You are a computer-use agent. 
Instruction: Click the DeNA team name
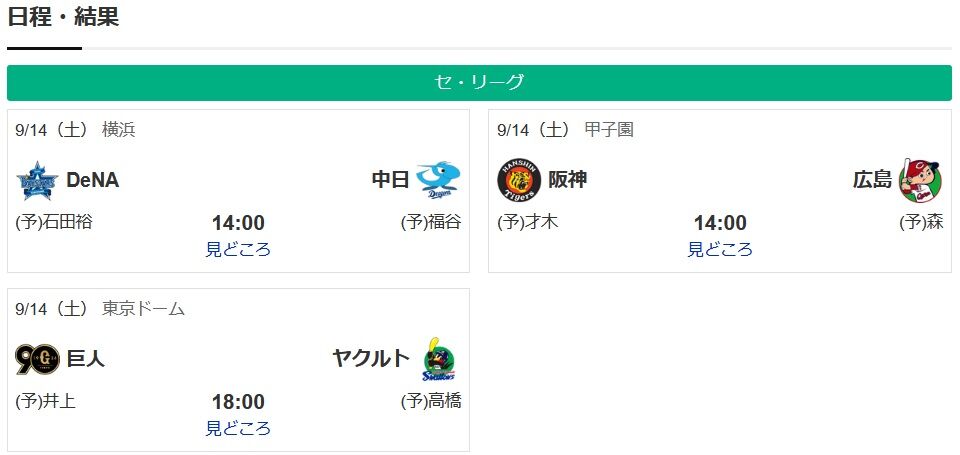(92, 180)
